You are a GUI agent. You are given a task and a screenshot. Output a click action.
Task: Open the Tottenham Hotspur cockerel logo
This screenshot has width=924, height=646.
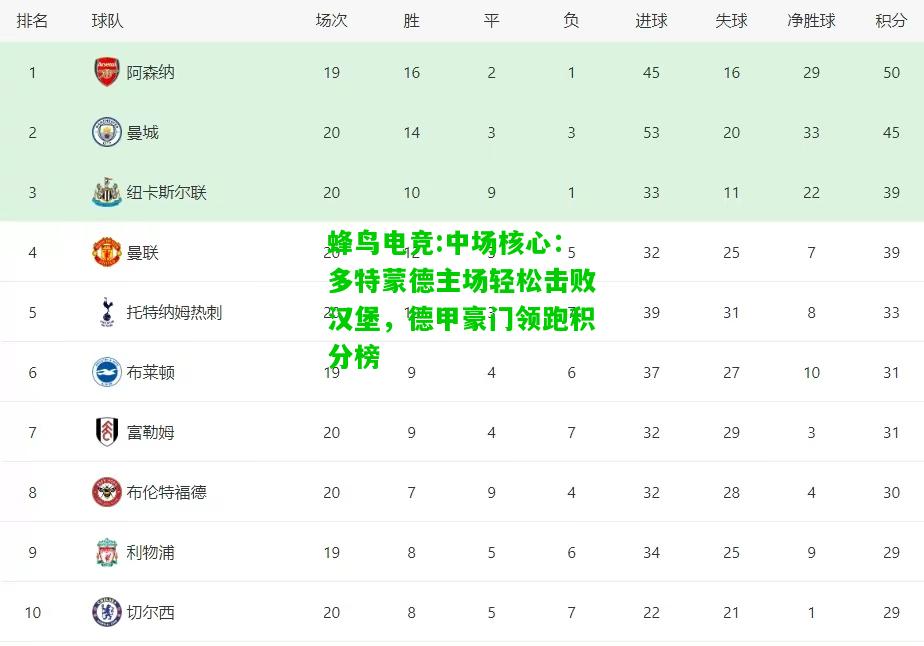[107, 312]
